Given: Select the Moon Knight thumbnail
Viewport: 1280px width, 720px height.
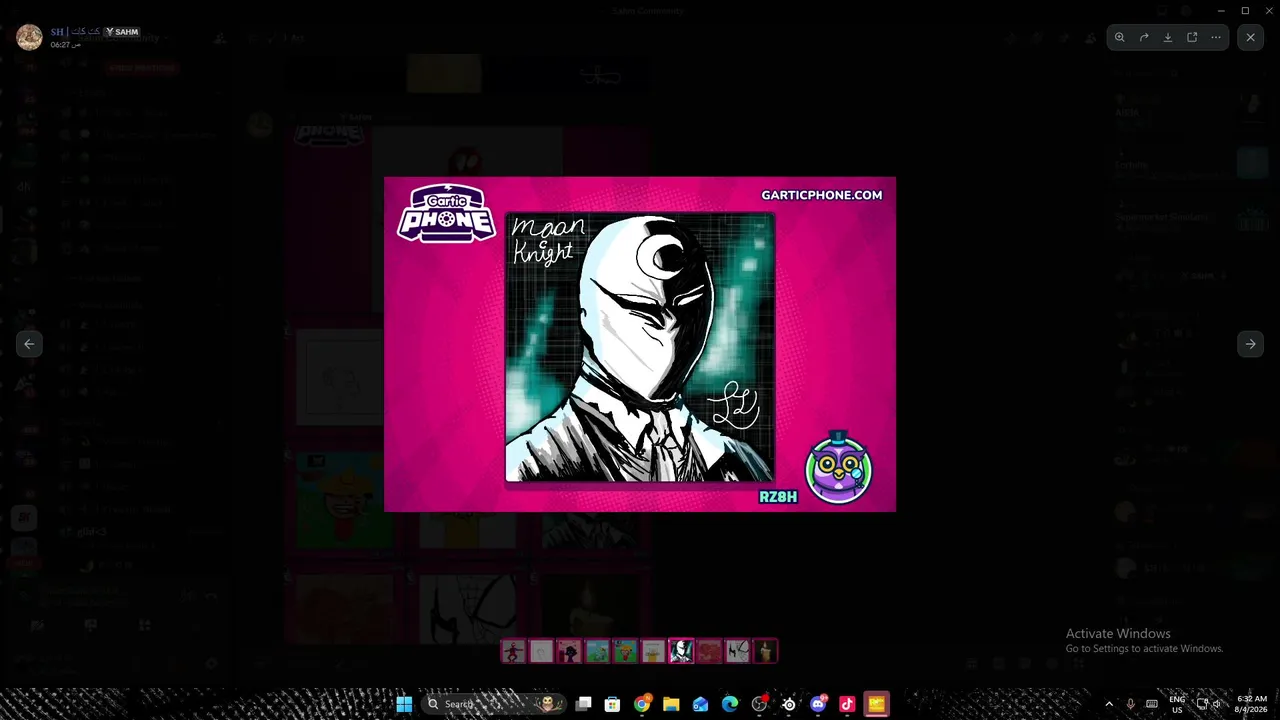Looking at the screenshot, I should (x=681, y=652).
